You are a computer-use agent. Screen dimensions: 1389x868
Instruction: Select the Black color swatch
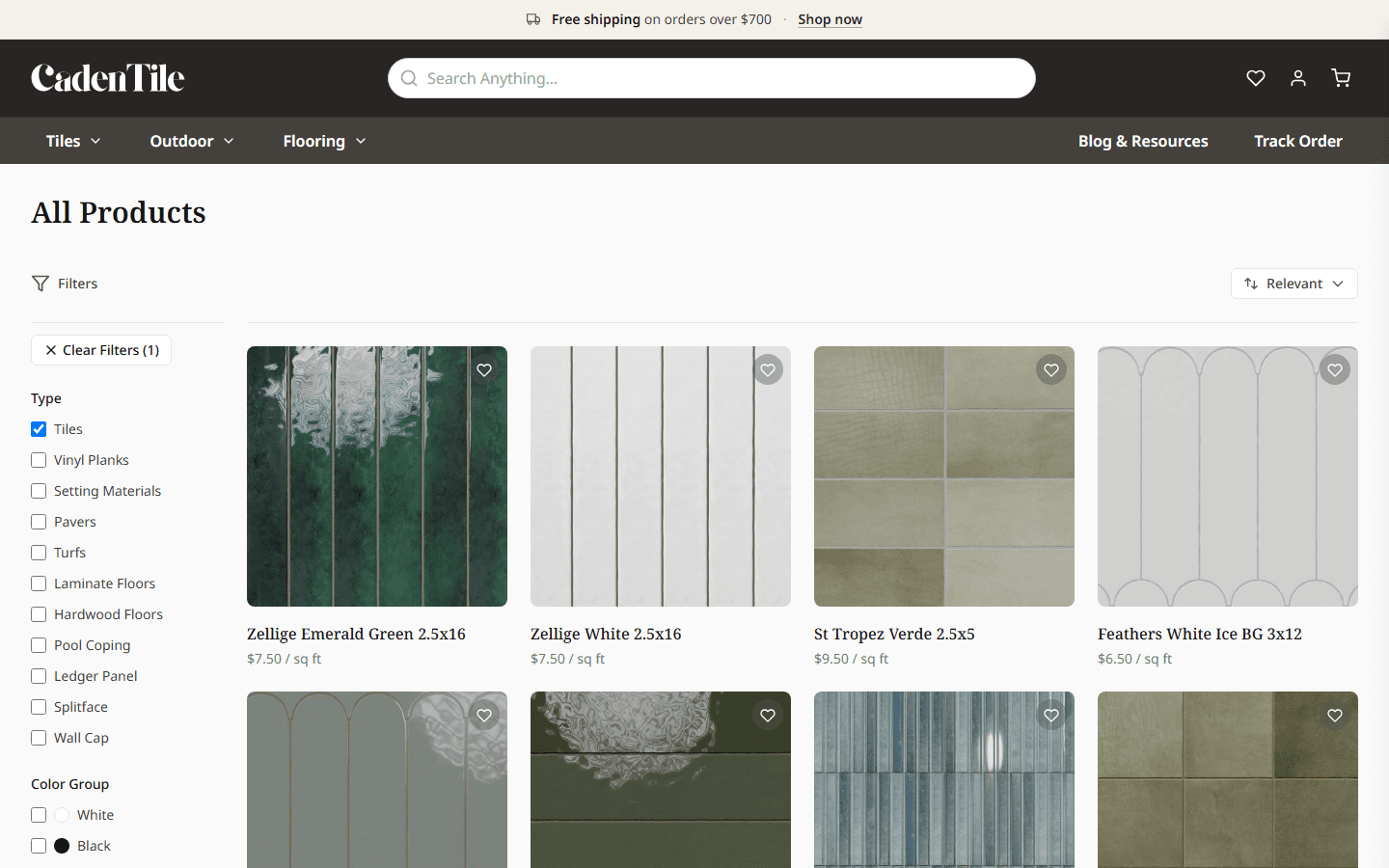(62, 846)
